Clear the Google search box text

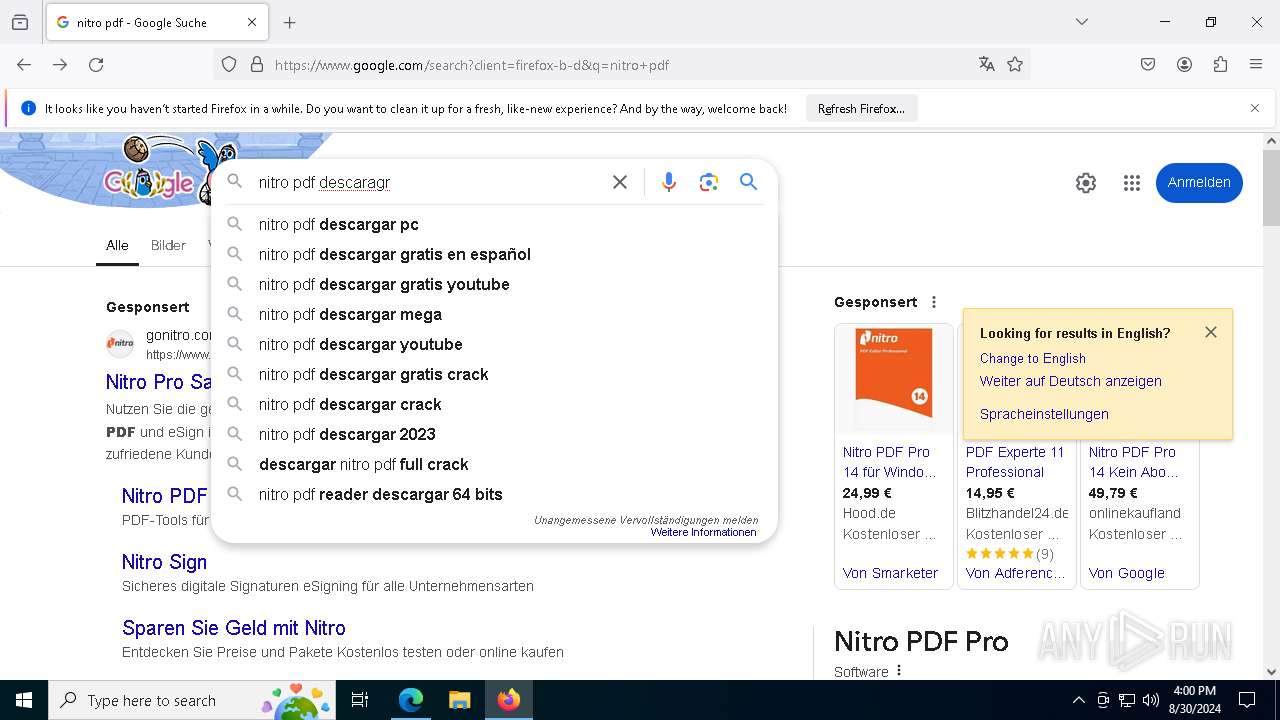click(x=620, y=182)
